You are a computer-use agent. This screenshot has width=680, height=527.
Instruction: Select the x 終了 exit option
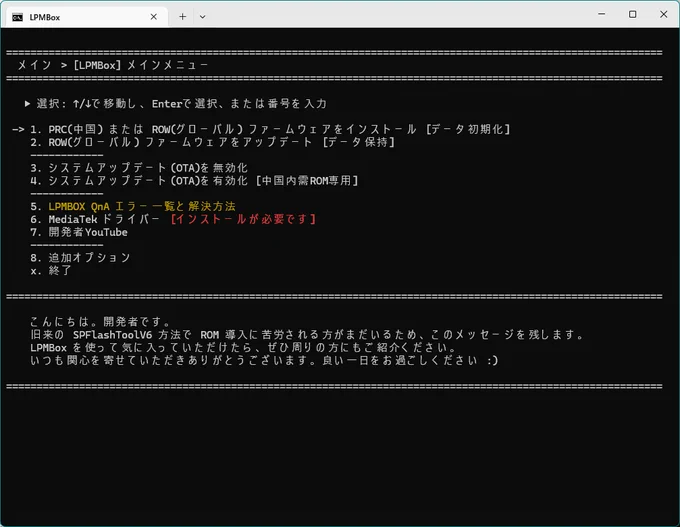tap(51, 271)
